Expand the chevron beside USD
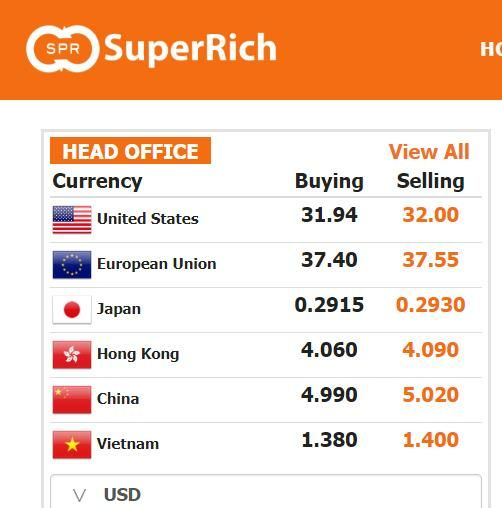 80,495
